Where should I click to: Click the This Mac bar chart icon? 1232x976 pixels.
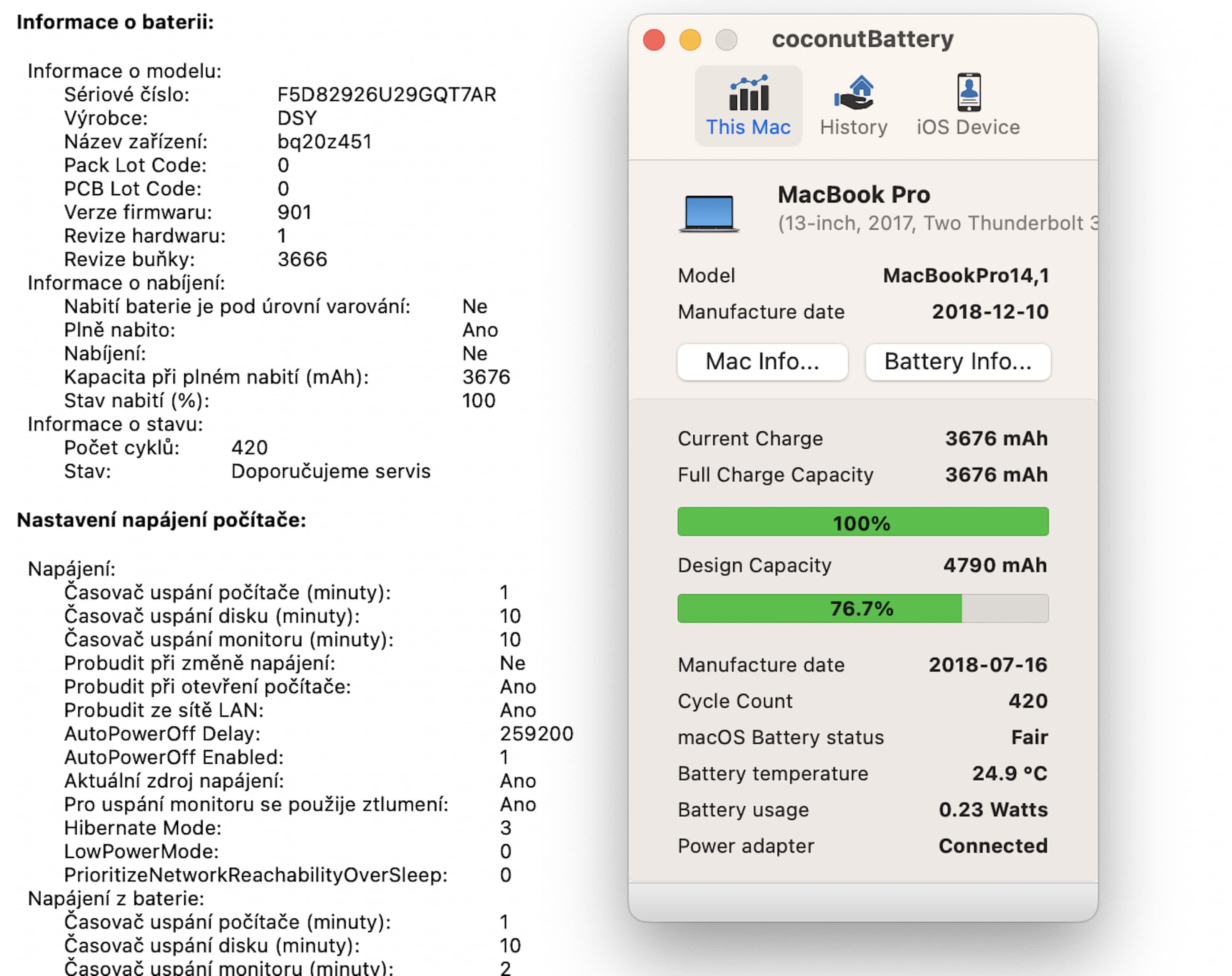pos(748,93)
